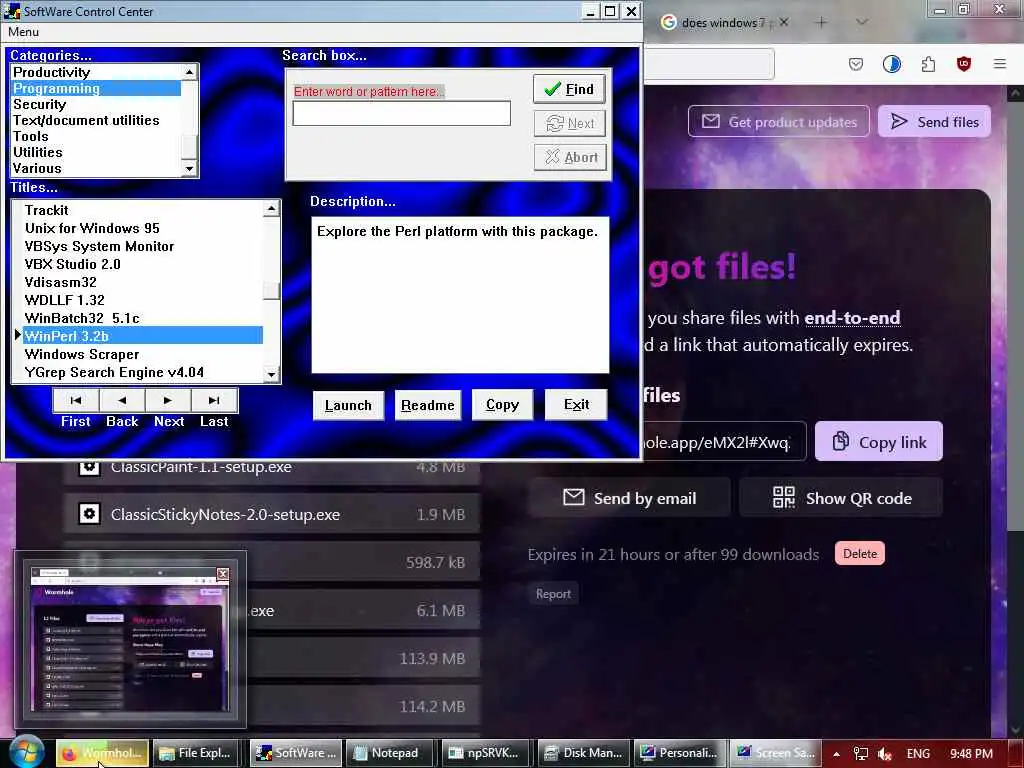Click the Abort search button
1024x768 pixels.
tap(570, 157)
